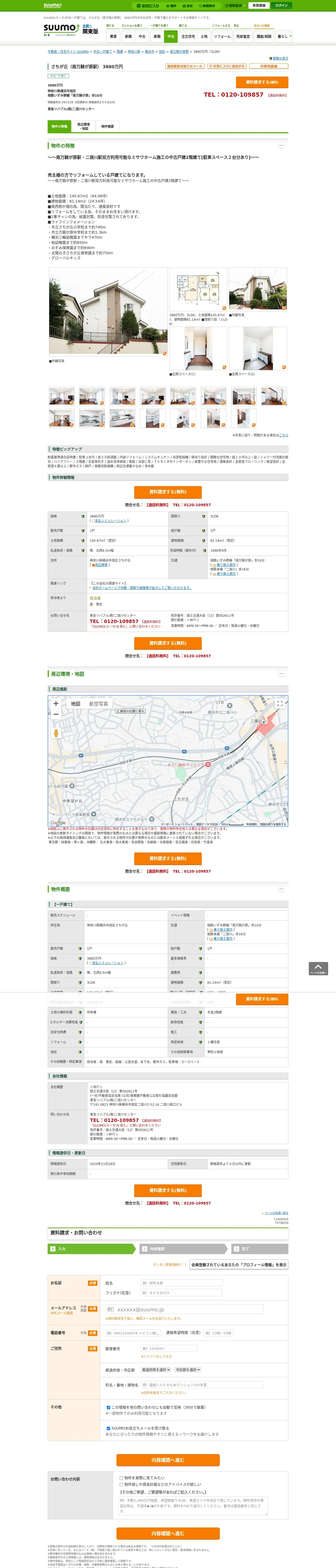The height and width of the screenshot is (1568, 336).
Task: Click the help icon beside 断熱性能
Action: click(199, 1022)
